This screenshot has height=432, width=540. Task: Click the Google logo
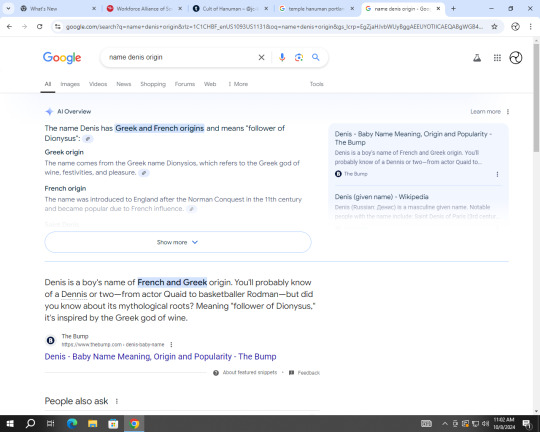62,58
